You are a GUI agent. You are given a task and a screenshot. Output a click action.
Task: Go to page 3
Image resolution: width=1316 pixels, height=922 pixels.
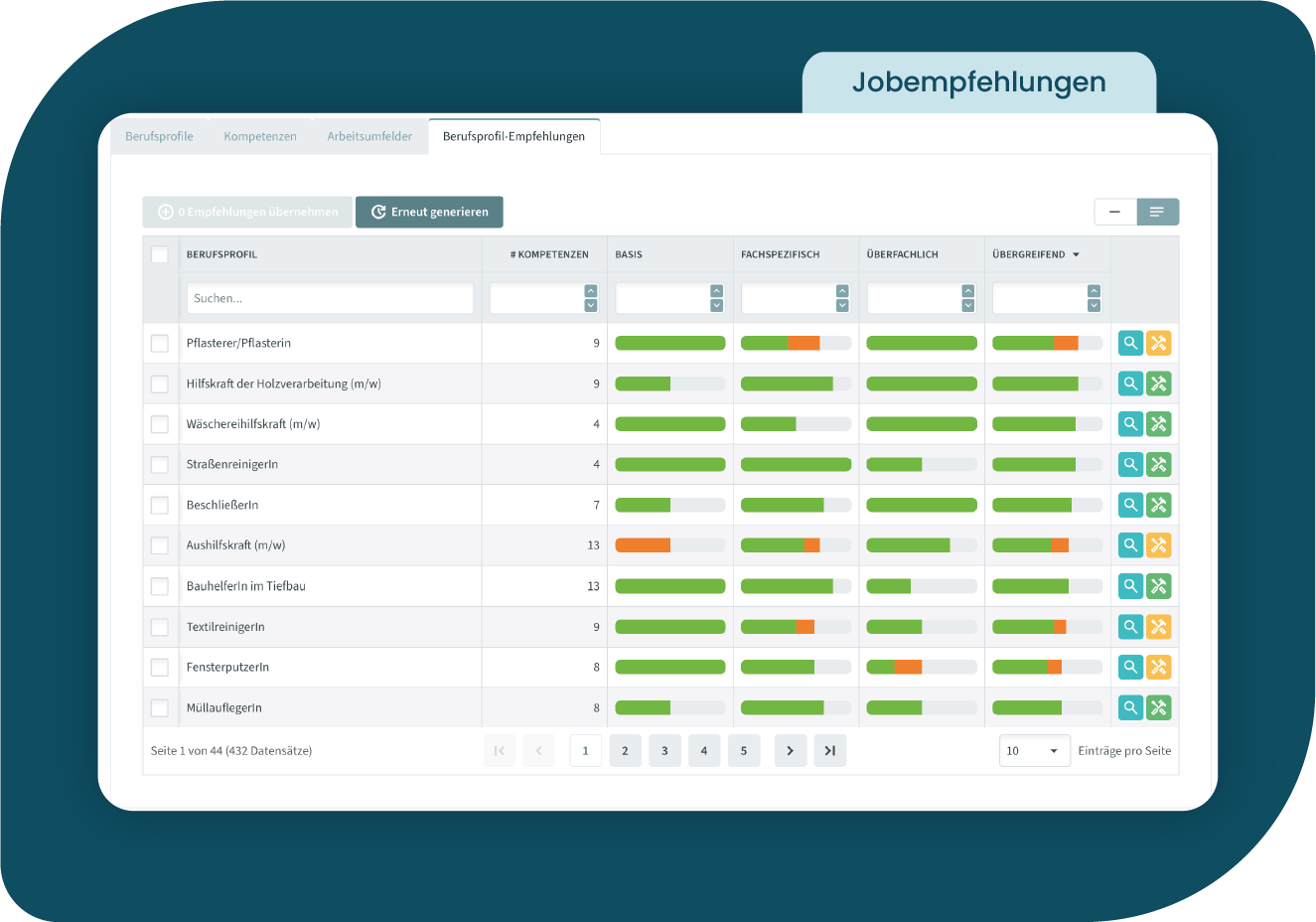(664, 751)
